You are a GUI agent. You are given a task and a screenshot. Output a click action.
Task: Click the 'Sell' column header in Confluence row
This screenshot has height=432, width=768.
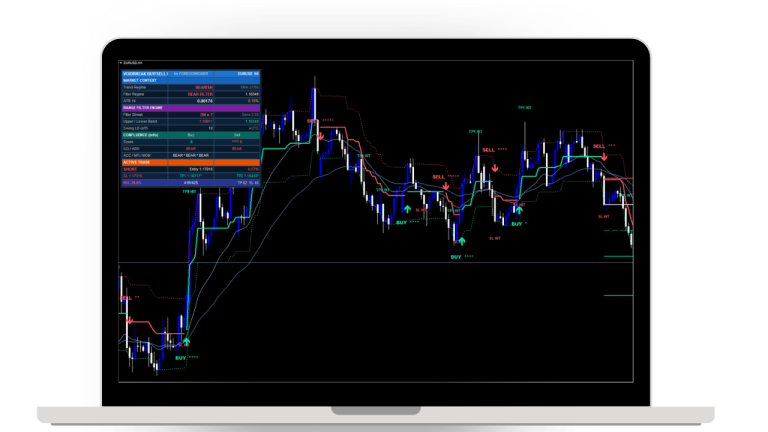click(x=237, y=135)
